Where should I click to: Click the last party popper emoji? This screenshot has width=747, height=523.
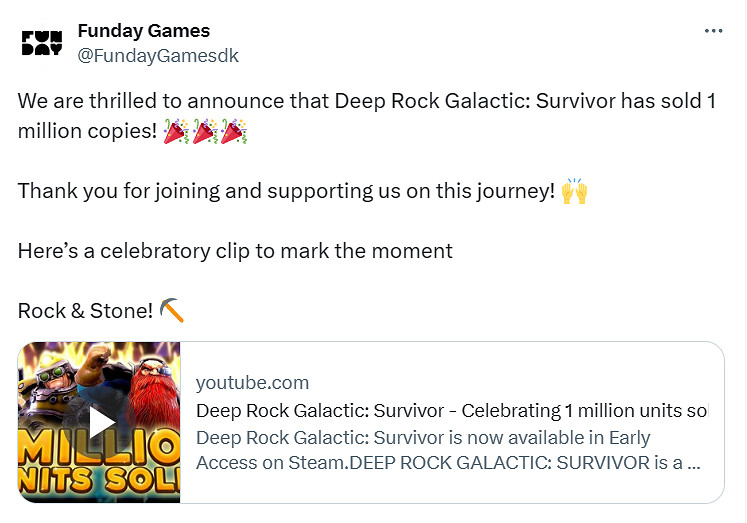(x=234, y=132)
